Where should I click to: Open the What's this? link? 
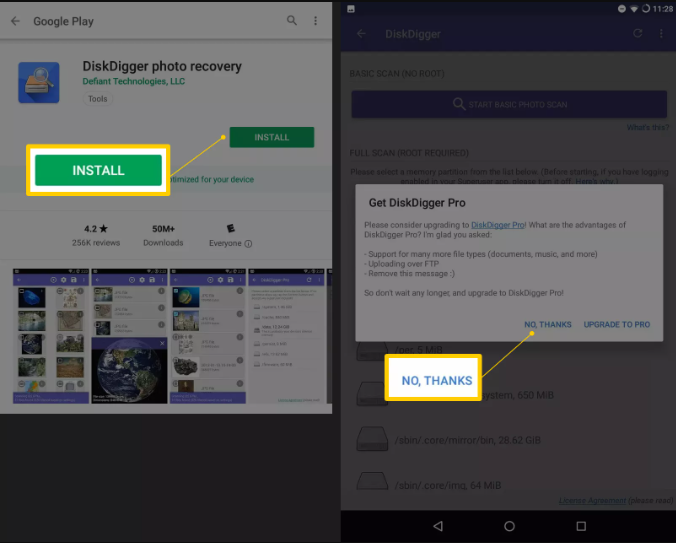tap(648, 128)
